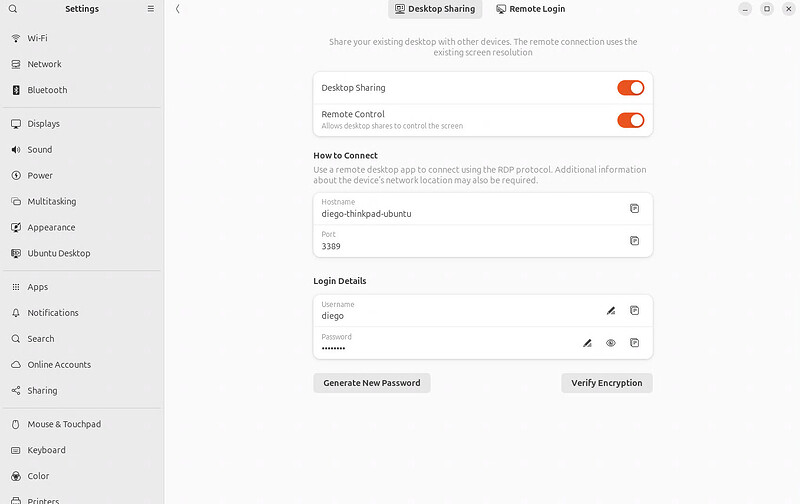
Task: Open Bluetooth settings in the sidebar
Action: pyautogui.click(x=47, y=90)
